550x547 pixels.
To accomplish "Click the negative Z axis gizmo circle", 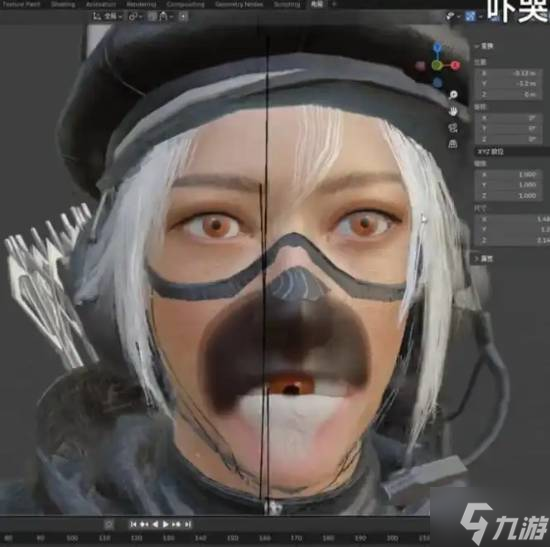I will point(437,82).
